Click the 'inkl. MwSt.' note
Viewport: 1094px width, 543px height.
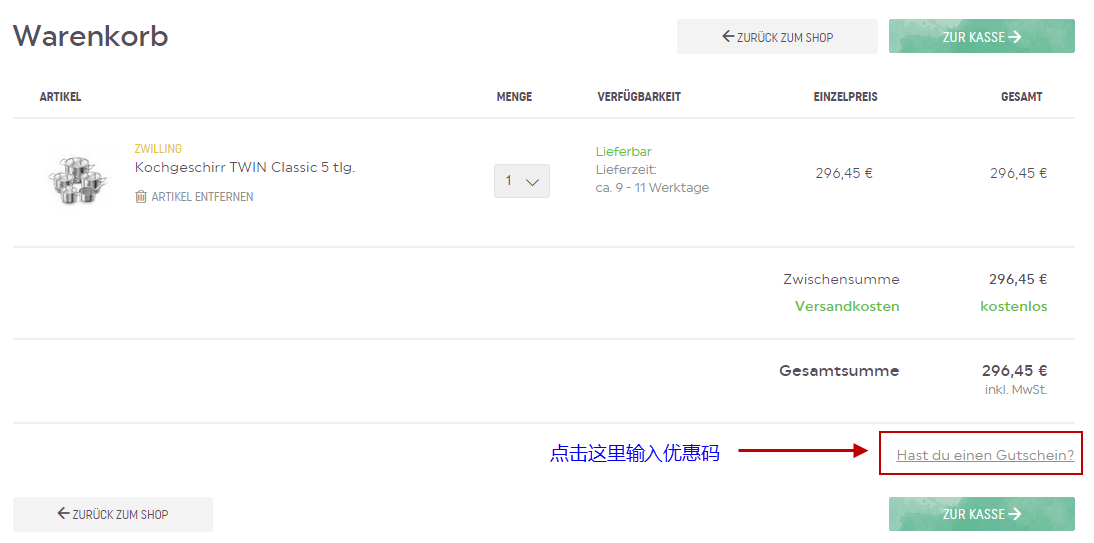tap(1016, 389)
